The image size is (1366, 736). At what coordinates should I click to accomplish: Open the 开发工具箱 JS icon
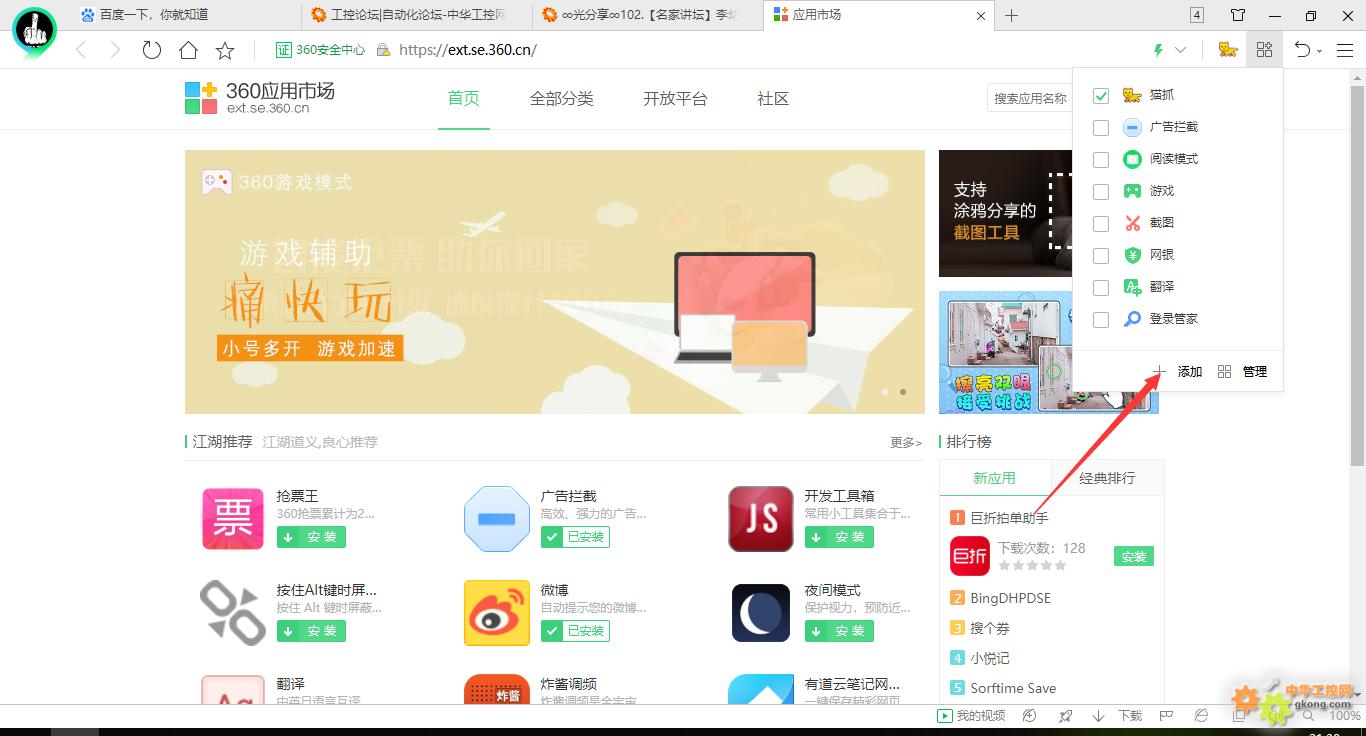[761, 519]
